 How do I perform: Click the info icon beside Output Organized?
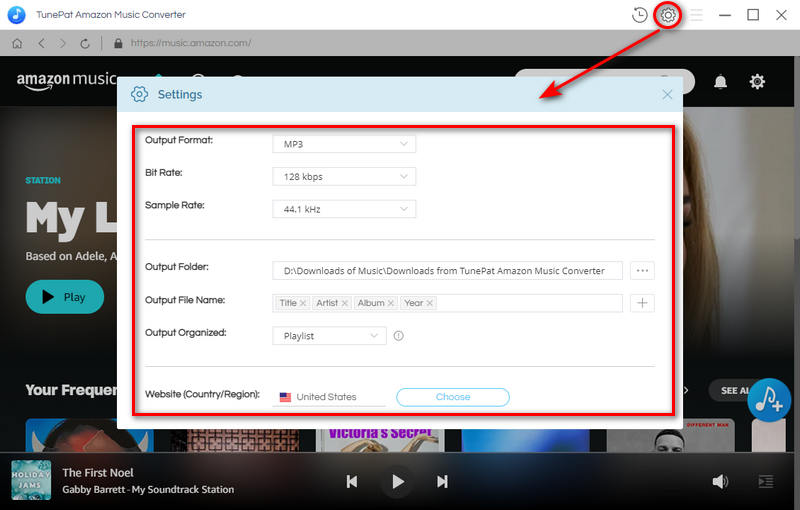(x=398, y=336)
